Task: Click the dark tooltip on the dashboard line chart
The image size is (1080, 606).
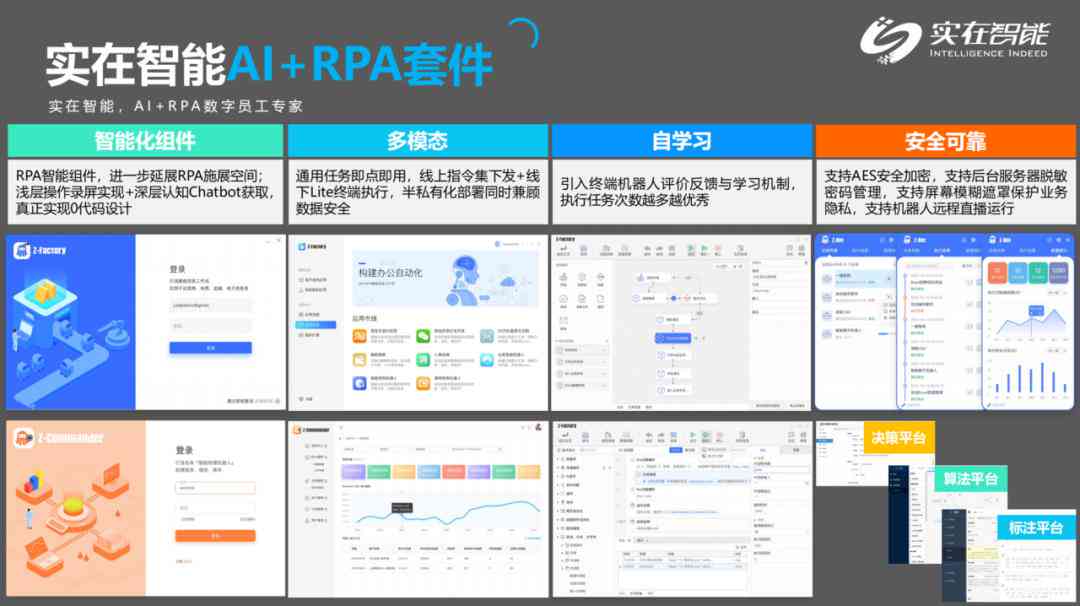Action: 402,508
